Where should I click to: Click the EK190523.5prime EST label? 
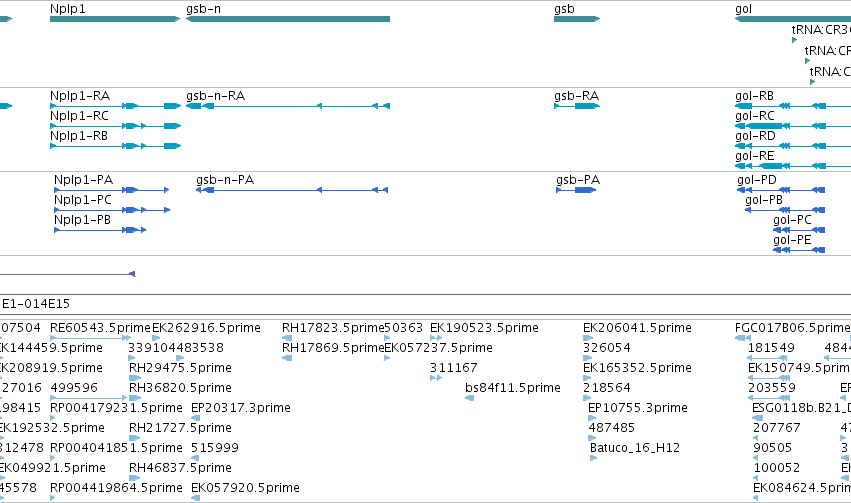(x=484, y=328)
